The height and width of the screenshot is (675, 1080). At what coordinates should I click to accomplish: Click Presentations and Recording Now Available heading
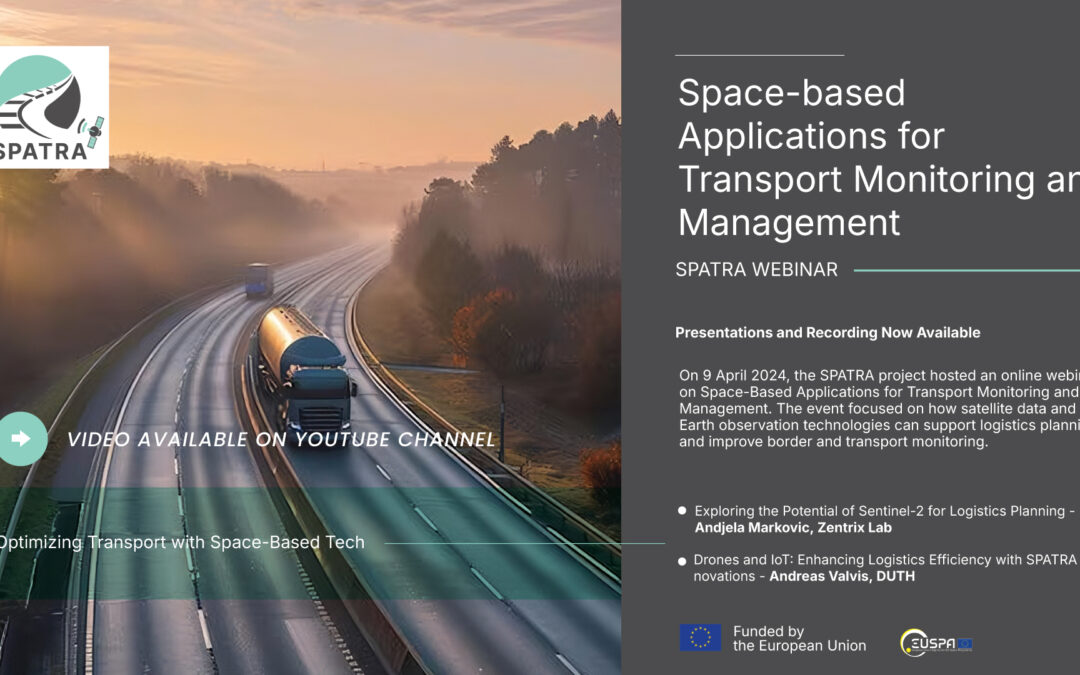tap(827, 333)
